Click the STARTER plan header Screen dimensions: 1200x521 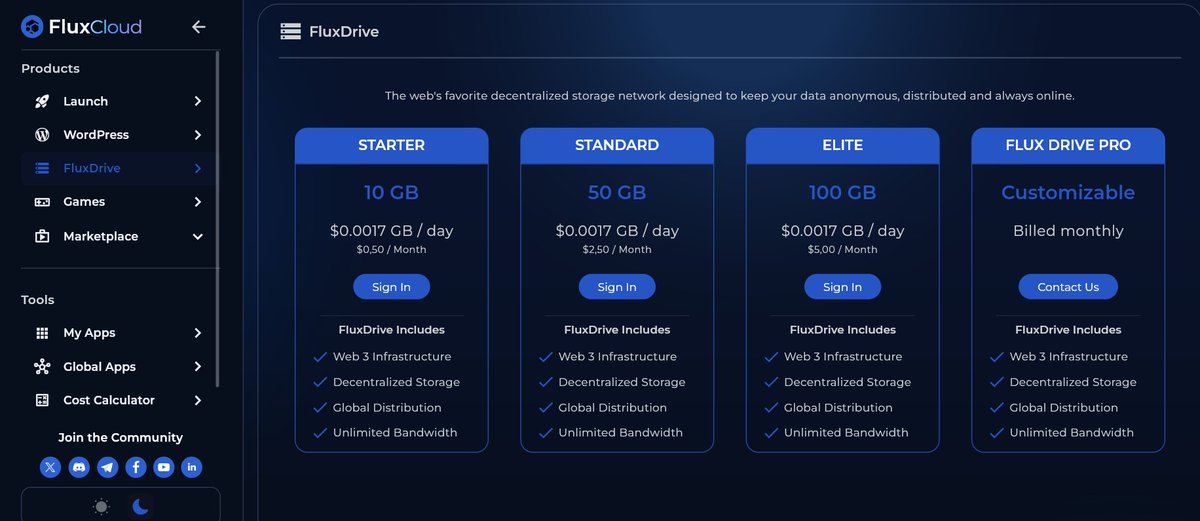[391, 146]
